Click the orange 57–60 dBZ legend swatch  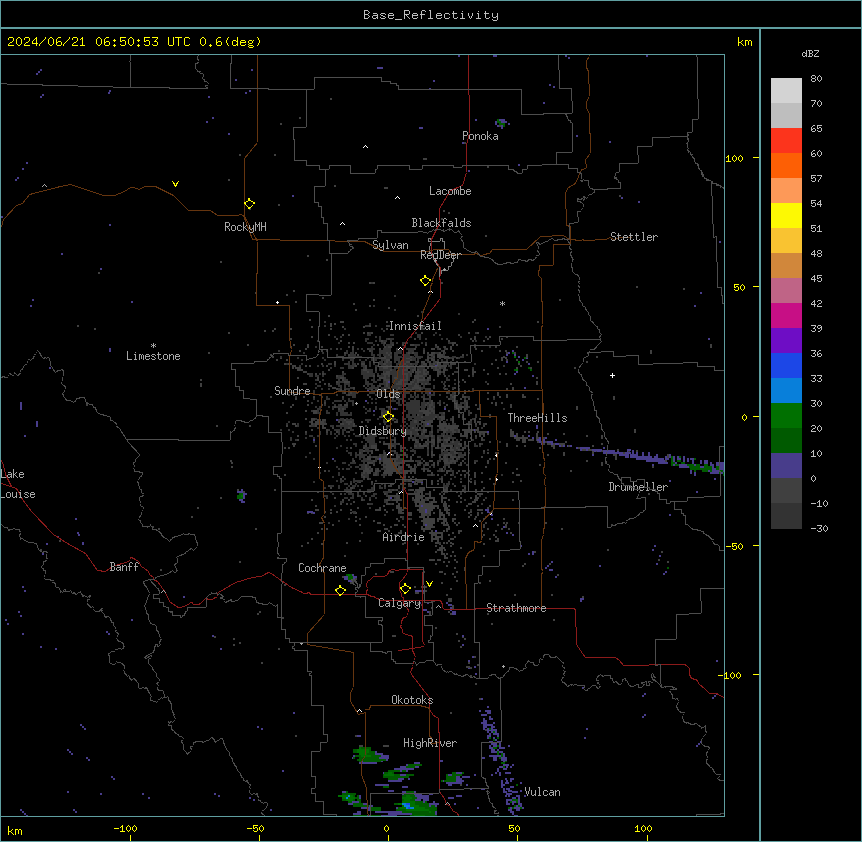(786, 165)
